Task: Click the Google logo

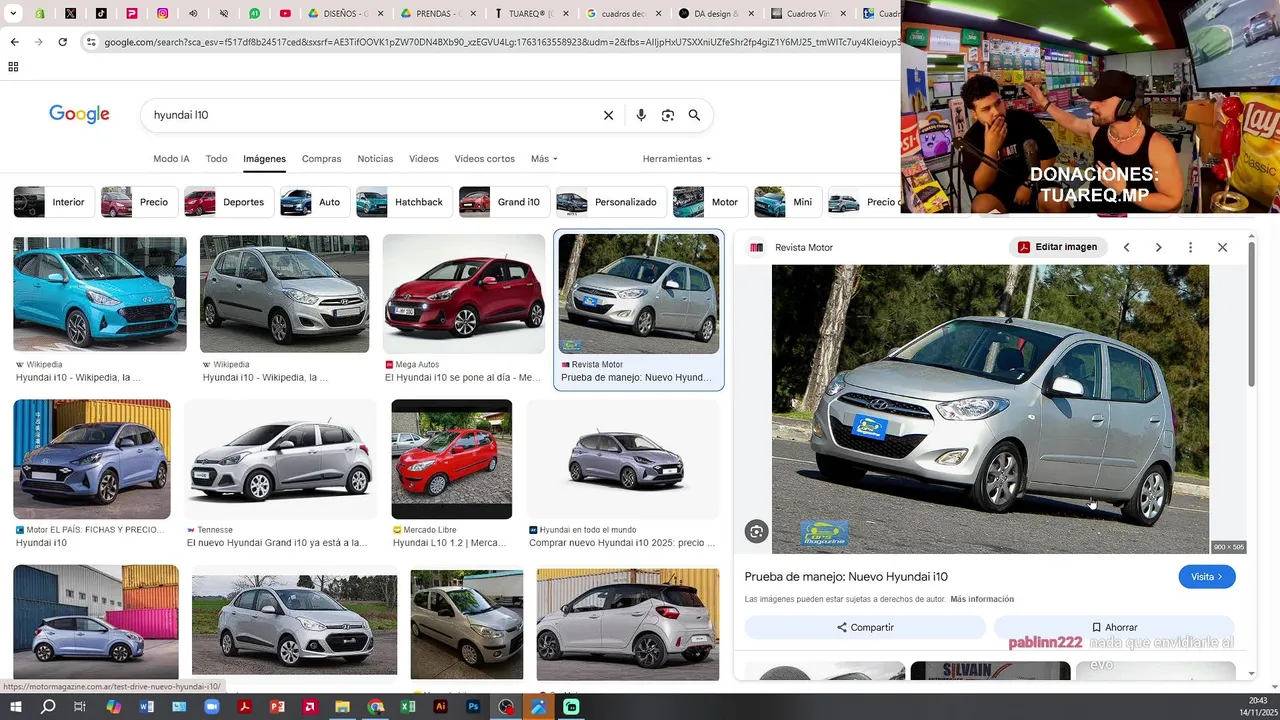Action: coord(79,114)
